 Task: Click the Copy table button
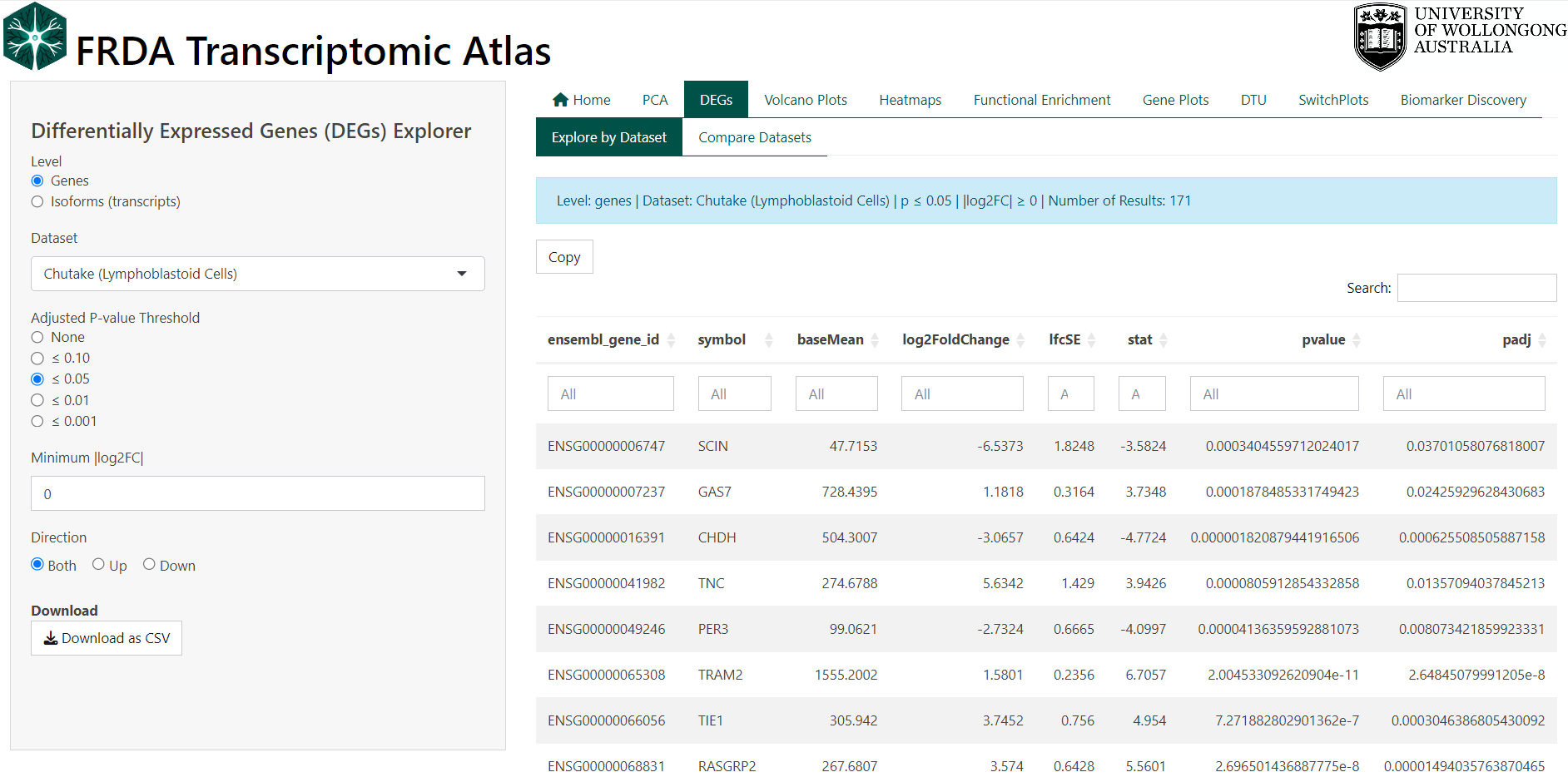pos(564,257)
